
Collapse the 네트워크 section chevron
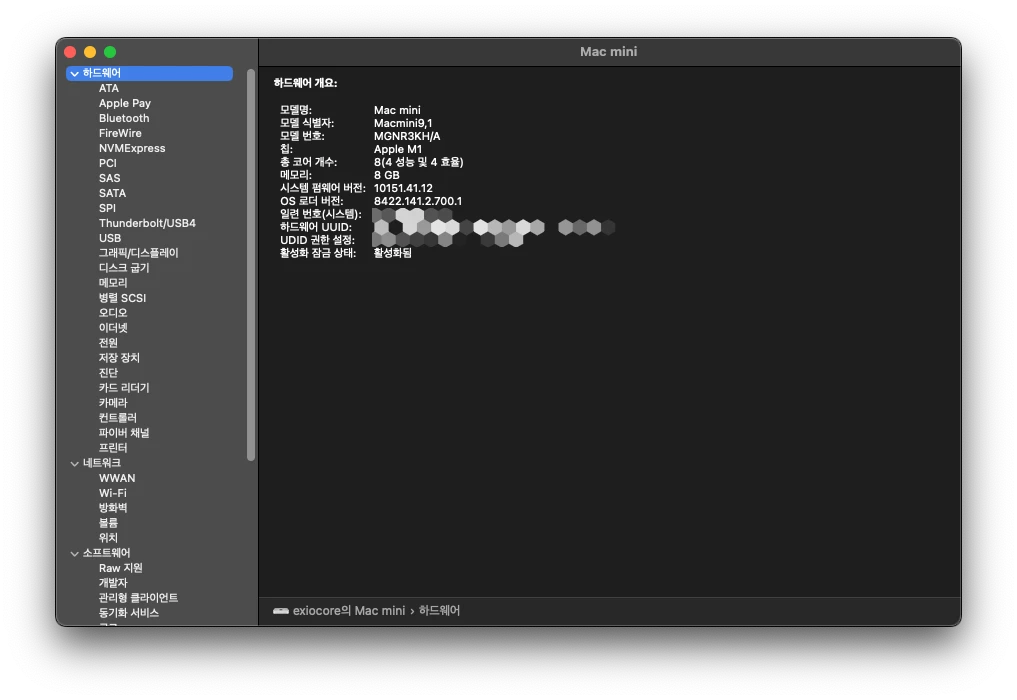click(x=75, y=463)
